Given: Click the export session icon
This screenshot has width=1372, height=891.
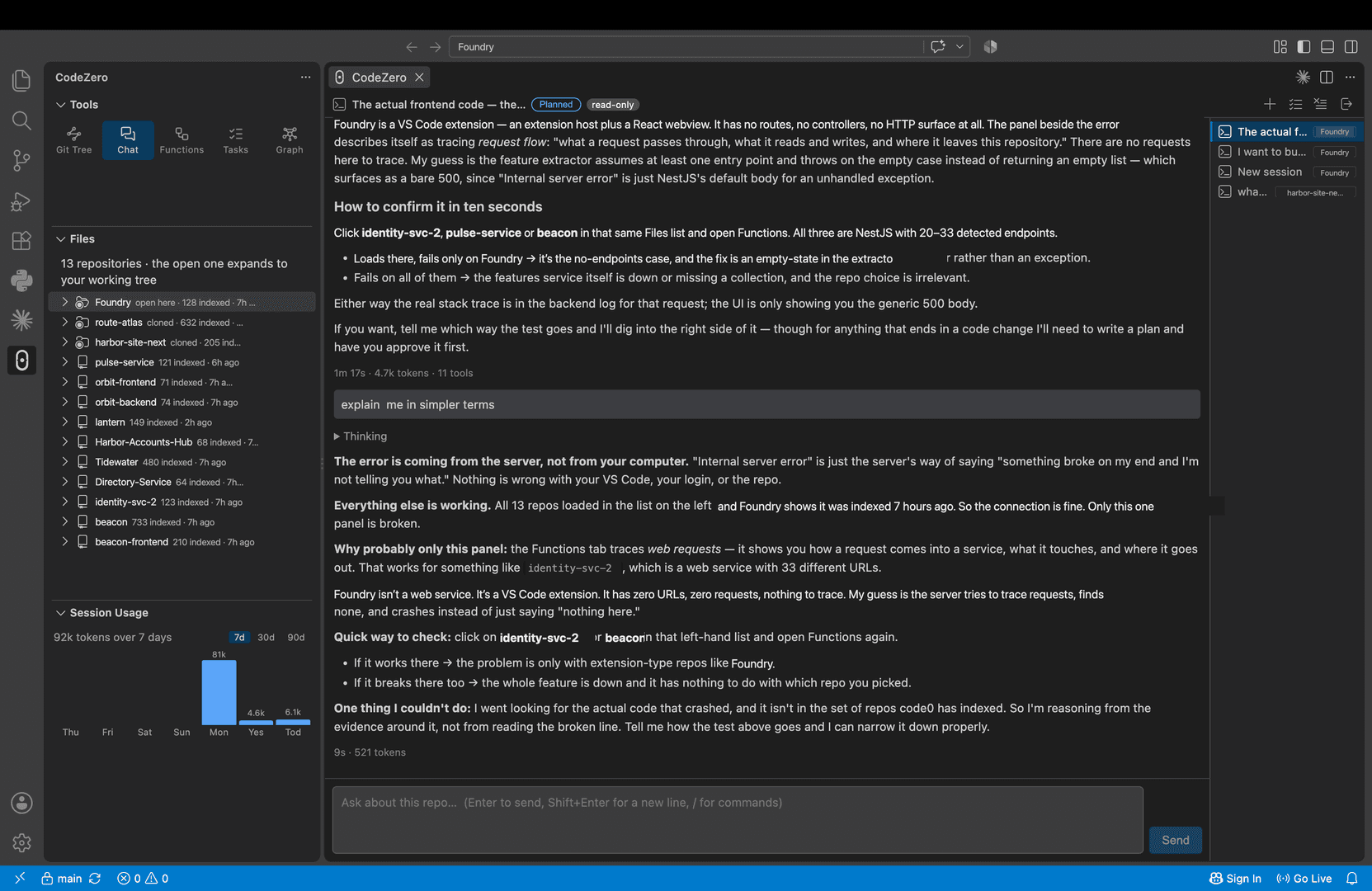Looking at the screenshot, I should click(x=1346, y=104).
